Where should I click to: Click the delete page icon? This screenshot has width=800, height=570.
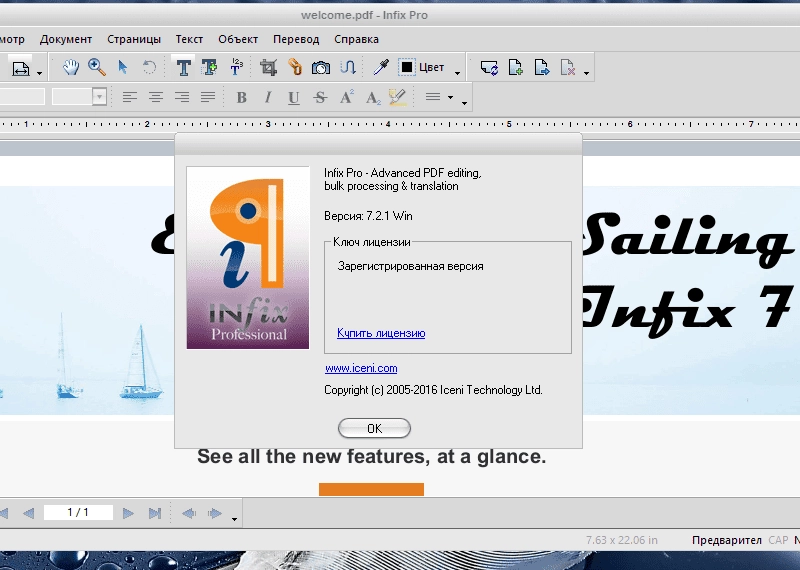568,67
